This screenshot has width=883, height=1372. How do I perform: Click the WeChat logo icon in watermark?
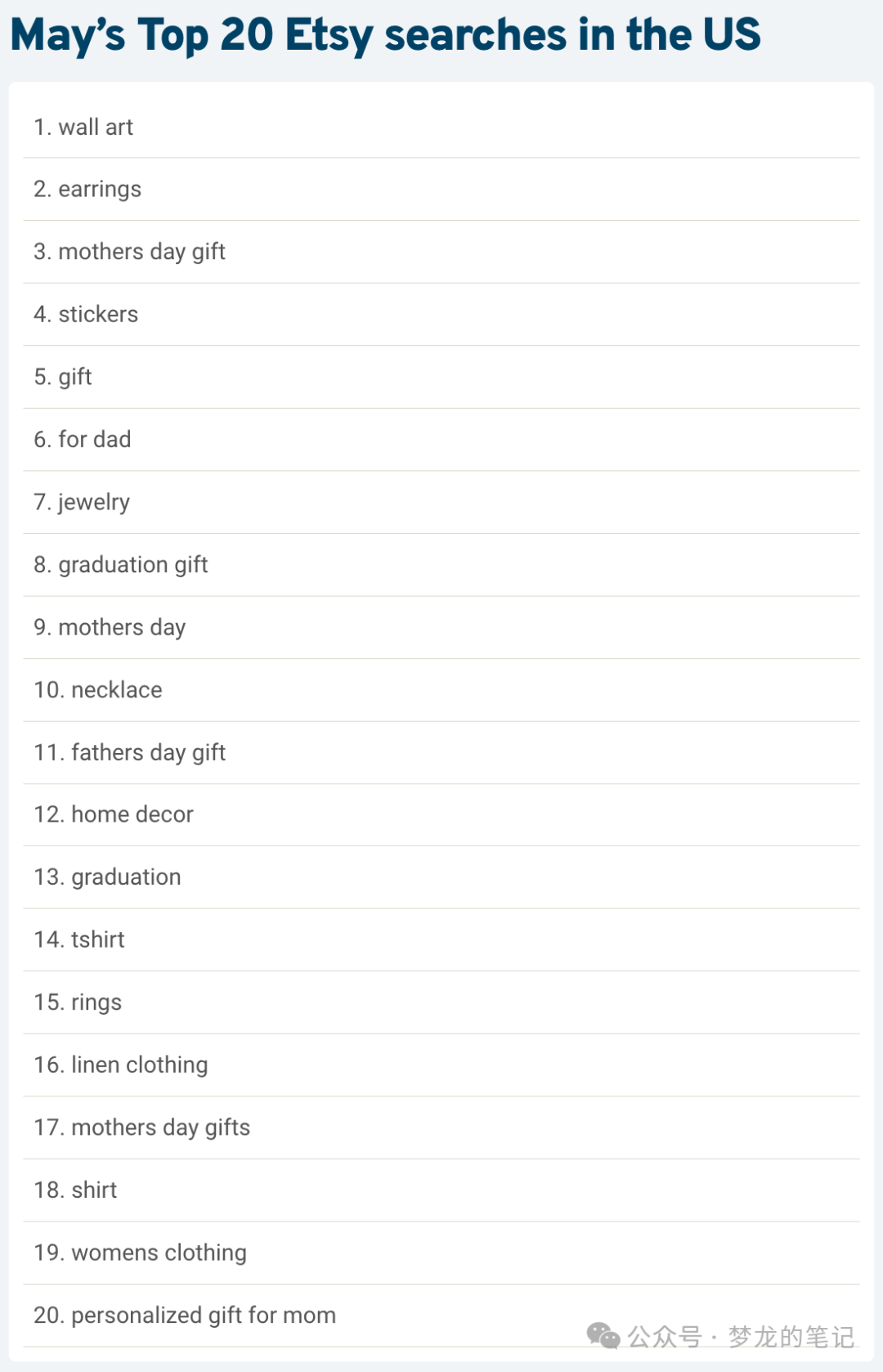pos(603,1336)
